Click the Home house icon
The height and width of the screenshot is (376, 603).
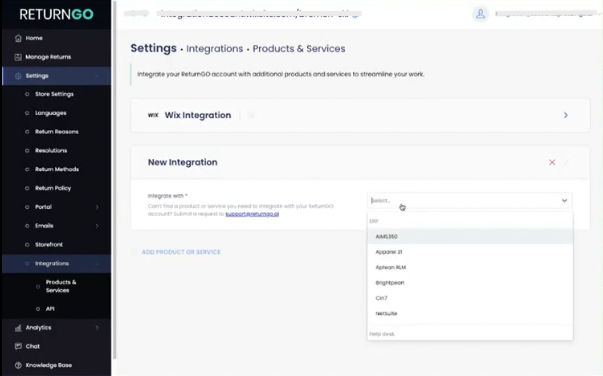pyautogui.click(x=18, y=38)
